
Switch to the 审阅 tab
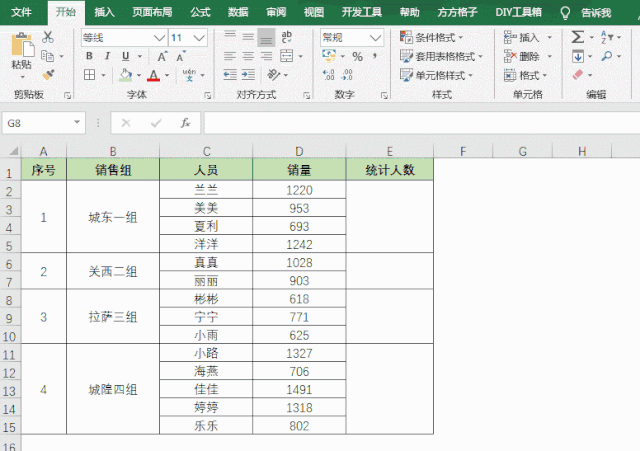pos(276,12)
